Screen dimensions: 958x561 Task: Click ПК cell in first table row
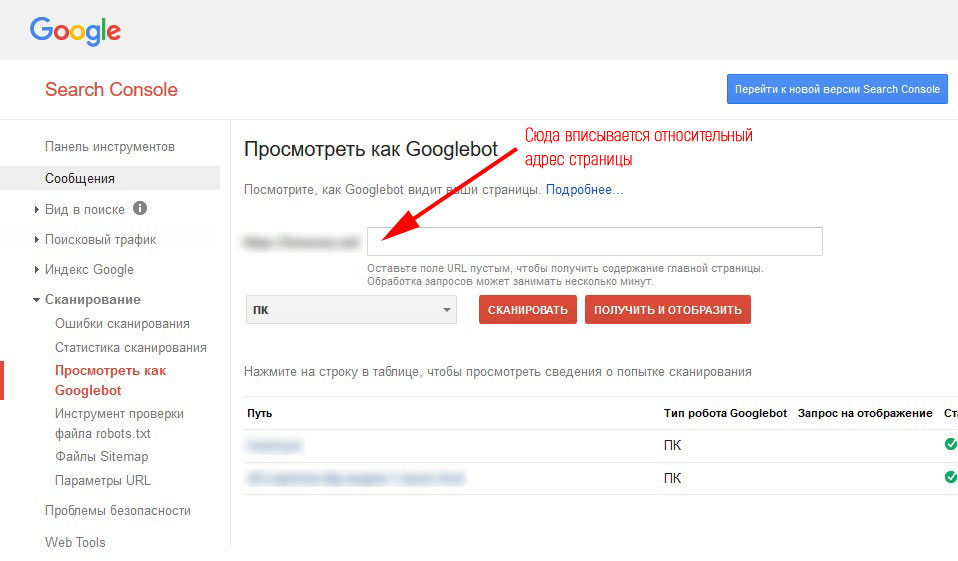pyautogui.click(x=672, y=445)
